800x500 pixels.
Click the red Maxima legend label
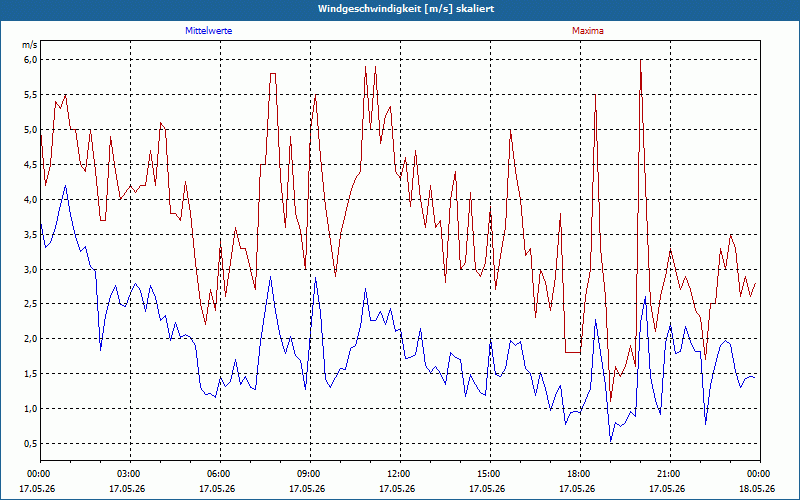[588, 31]
